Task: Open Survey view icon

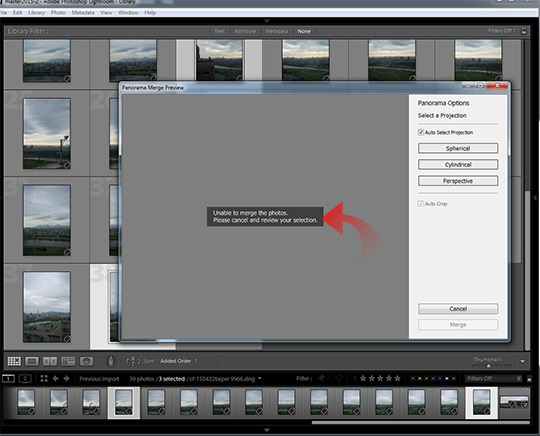Action: pos(68,361)
